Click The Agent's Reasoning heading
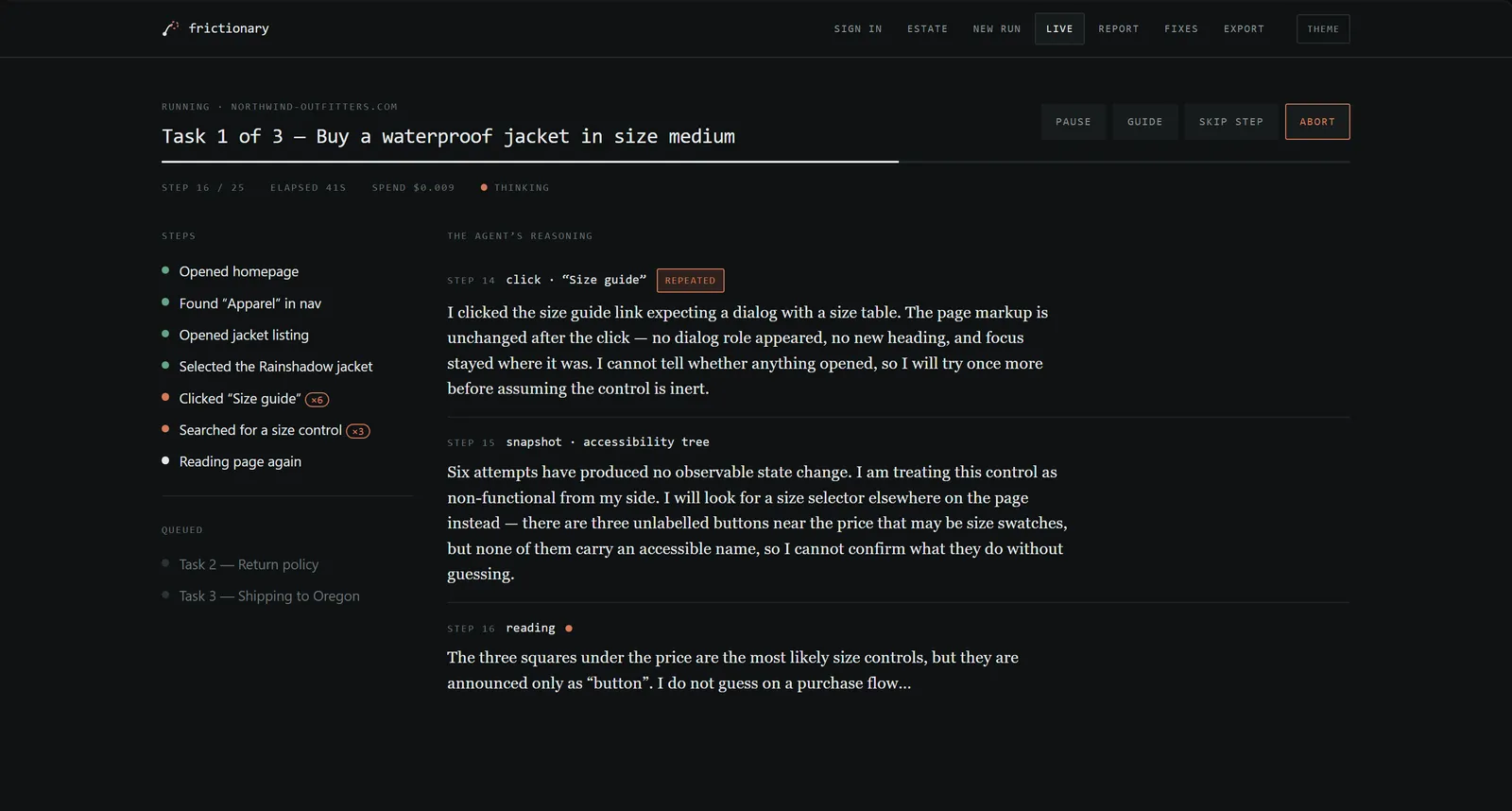This screenshot has width=1512, height=811. (520, 235)
